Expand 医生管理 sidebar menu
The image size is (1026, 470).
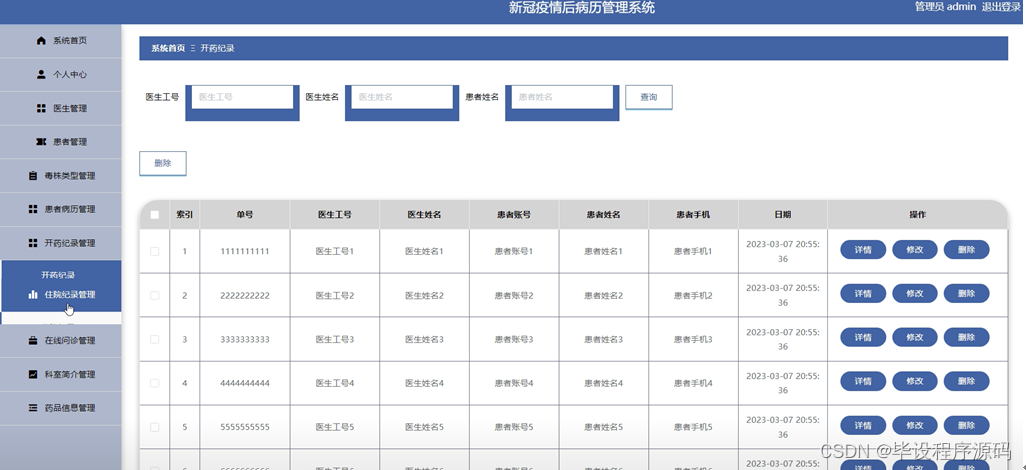61,109
